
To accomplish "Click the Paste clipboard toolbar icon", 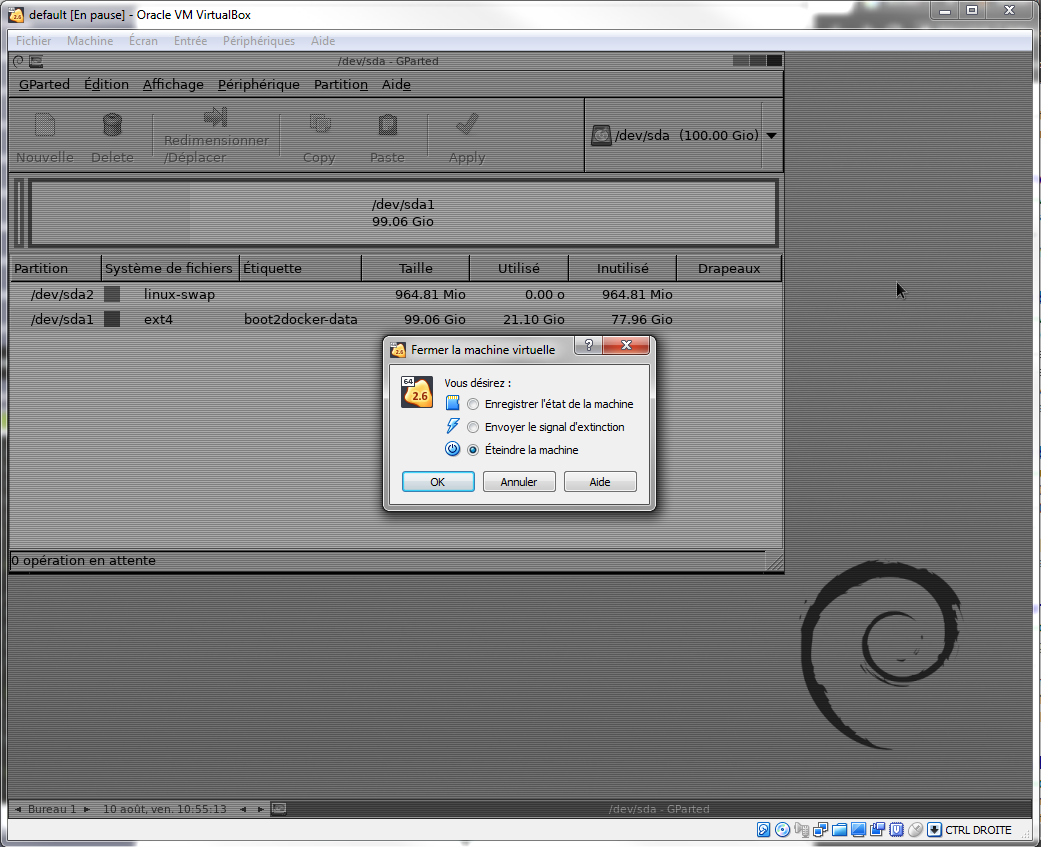I will pyautogui.click(x=388, y=124).
